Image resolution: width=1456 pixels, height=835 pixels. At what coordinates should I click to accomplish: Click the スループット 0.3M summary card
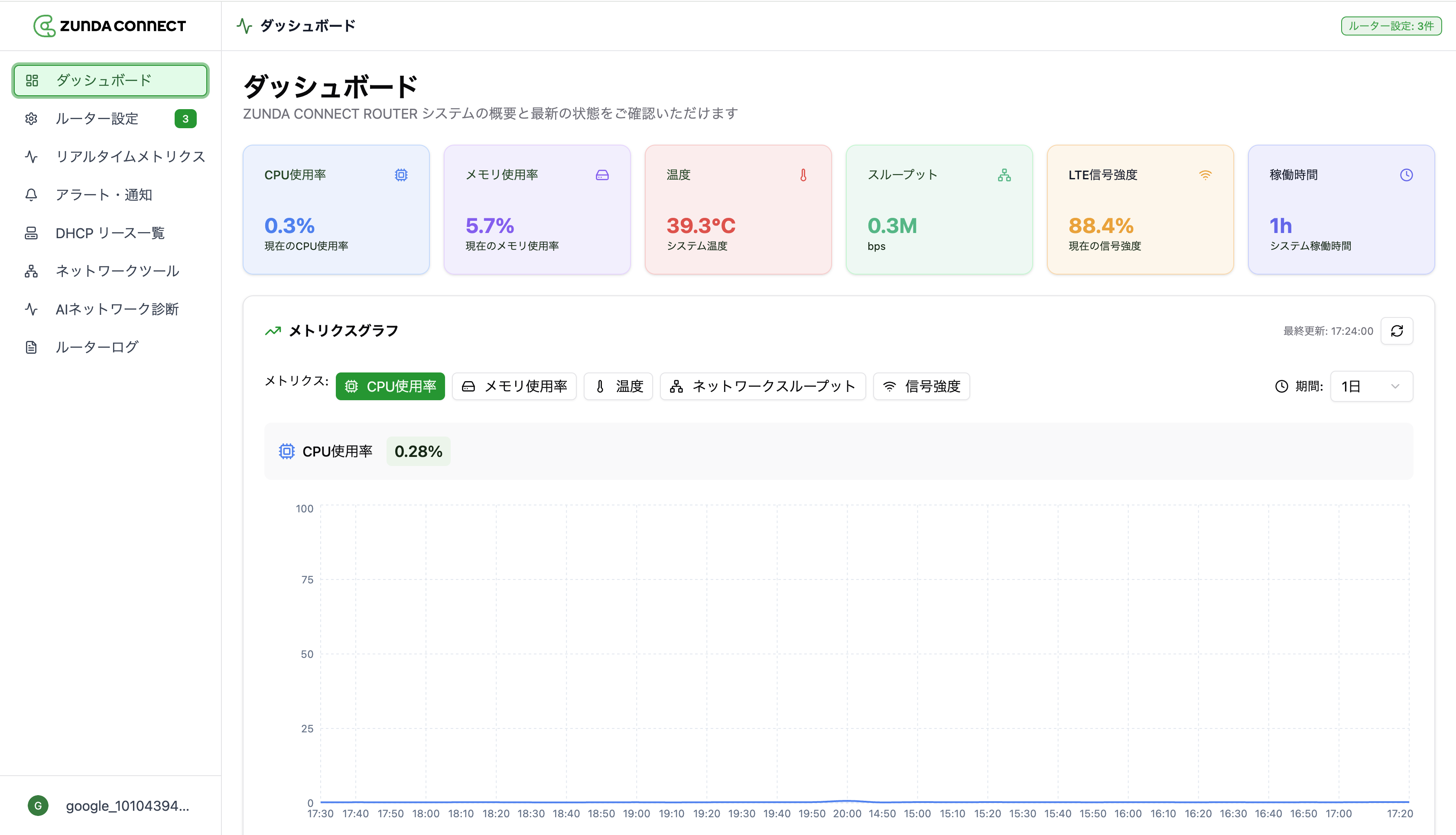coord(939,210)
